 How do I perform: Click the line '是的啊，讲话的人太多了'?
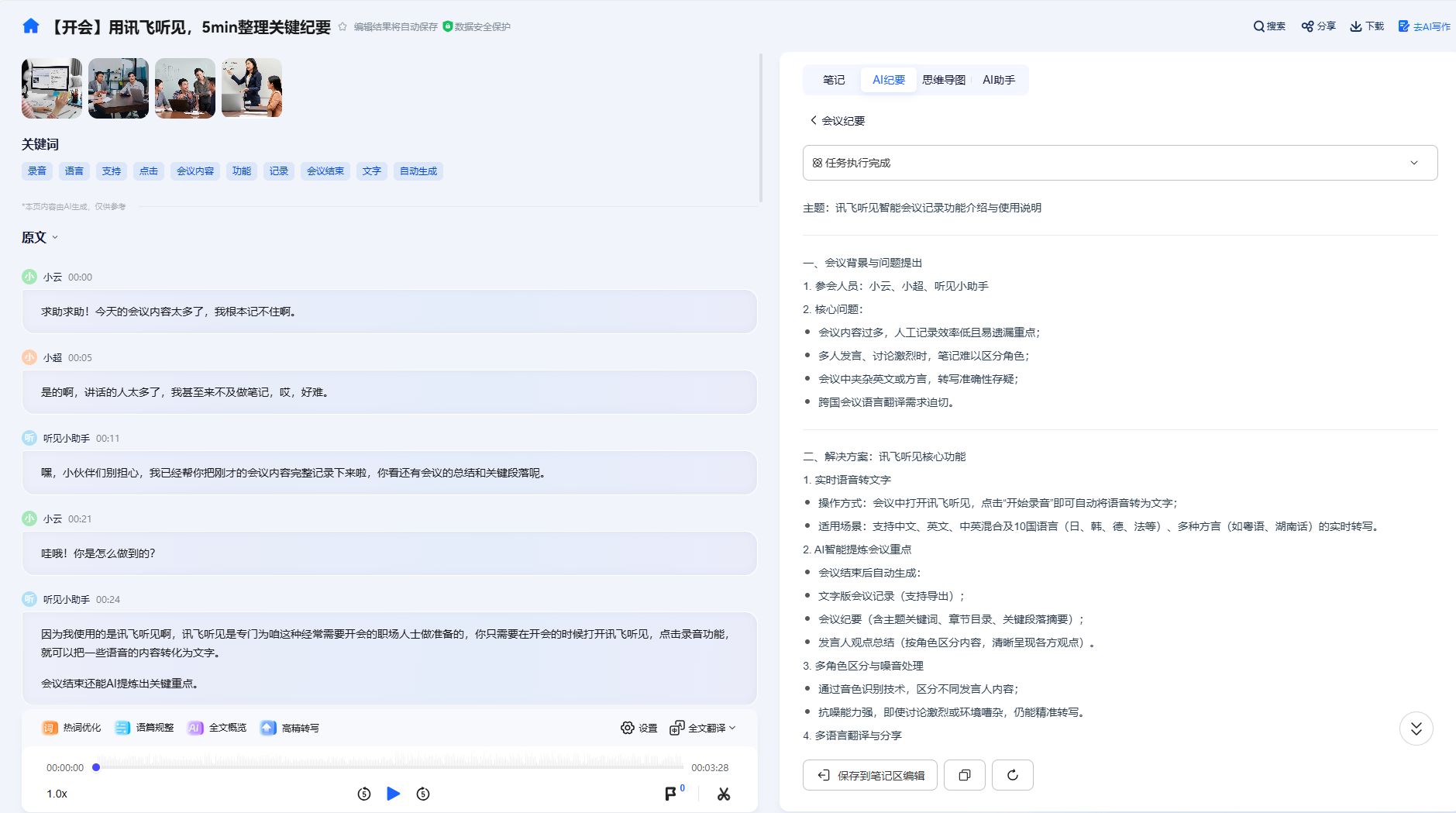tap(100, 392)
